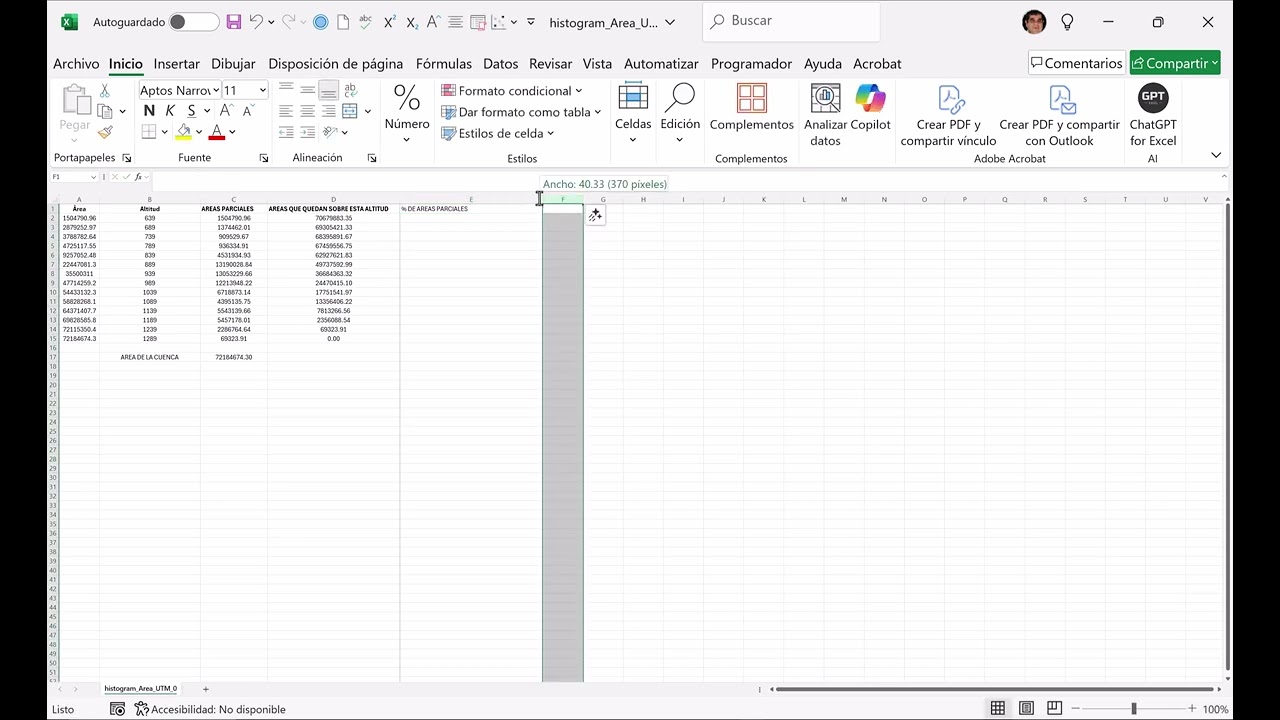Screen dimensions: 1280x720
Task: Open the file name dropdown for histogram_Area_U...
Action: tap(670, 23)
